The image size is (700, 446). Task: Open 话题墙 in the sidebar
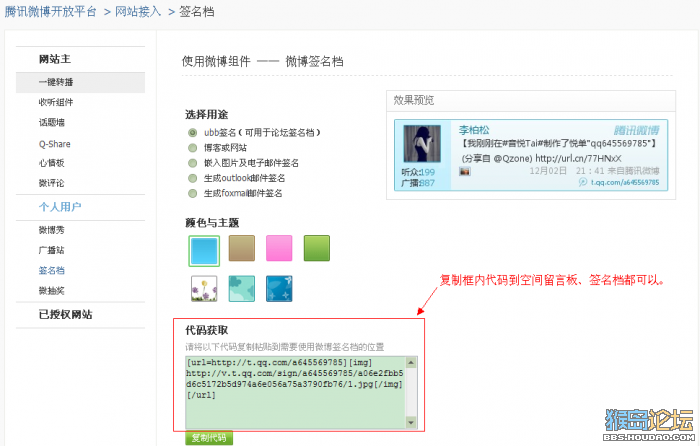click(52, 122)
